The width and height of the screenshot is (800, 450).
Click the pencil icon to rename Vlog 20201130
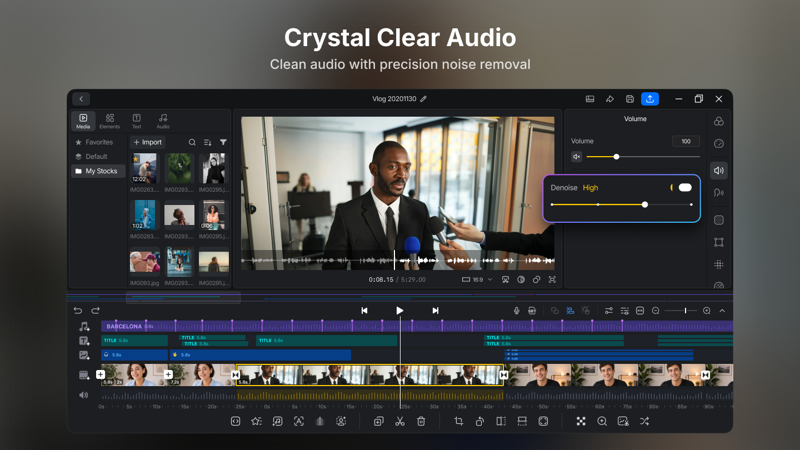pos(423,99)
